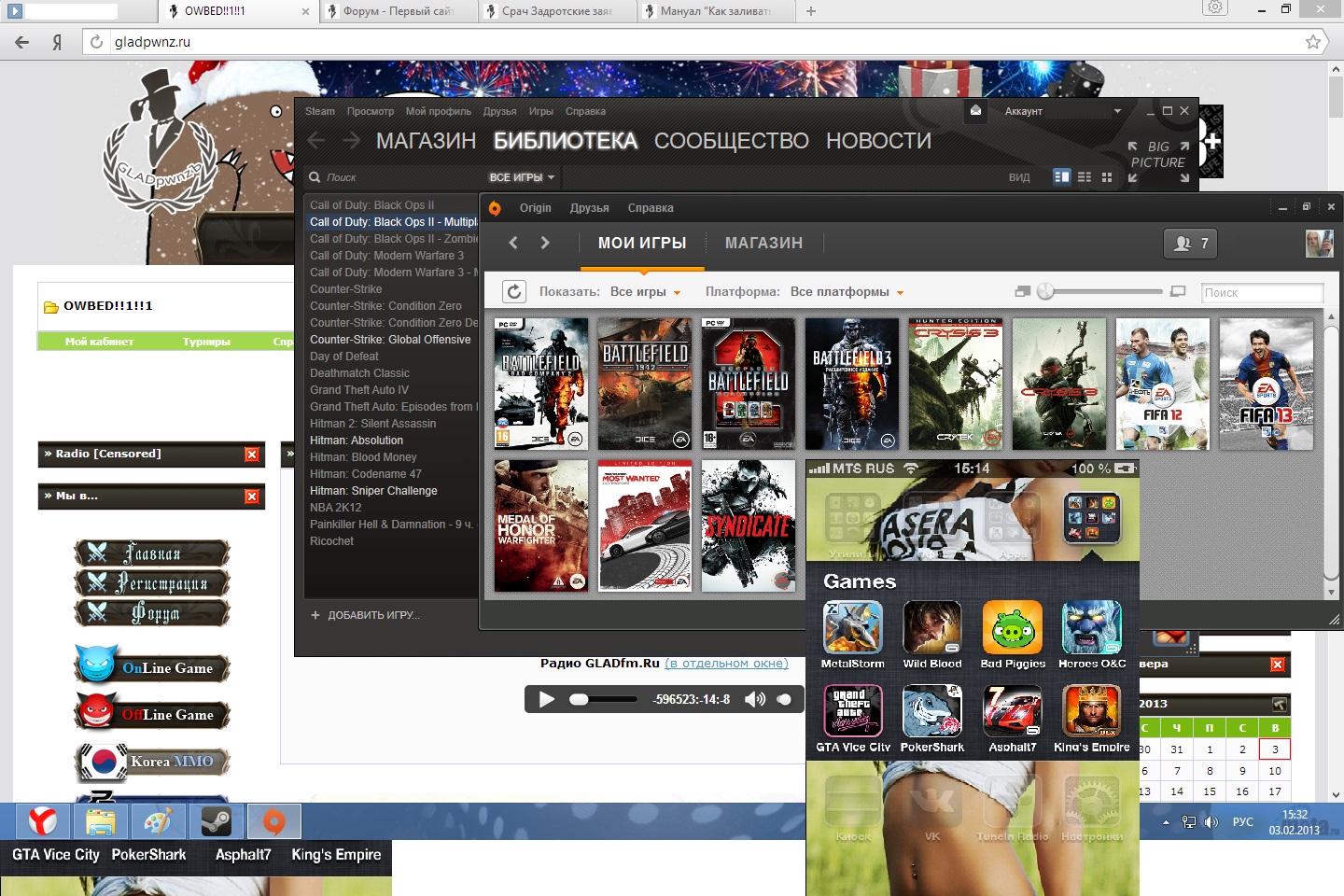
Task: Switch Steam library to grid view
Action: pos(1107,176)
